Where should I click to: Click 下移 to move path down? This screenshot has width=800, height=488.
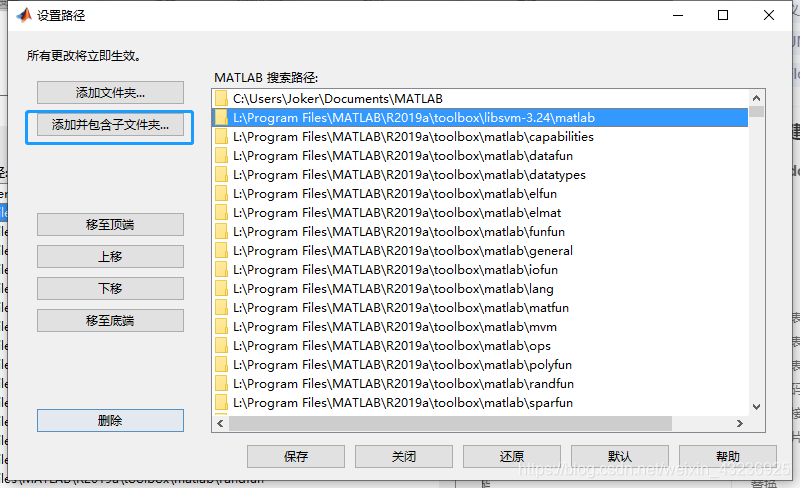click(x=110, y=288)
